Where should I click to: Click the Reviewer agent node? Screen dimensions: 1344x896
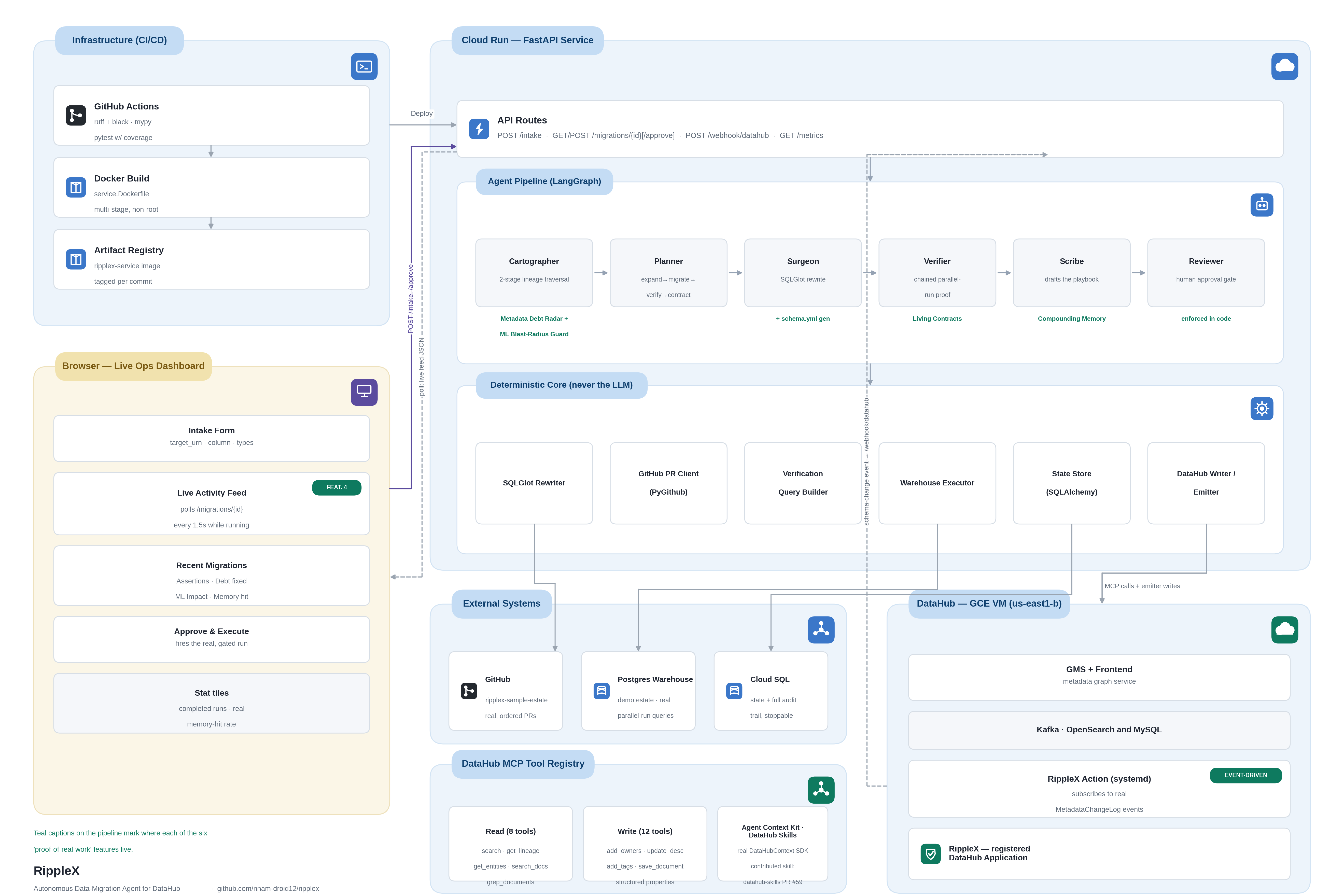pyautogui.click(x=1206, y=273)
